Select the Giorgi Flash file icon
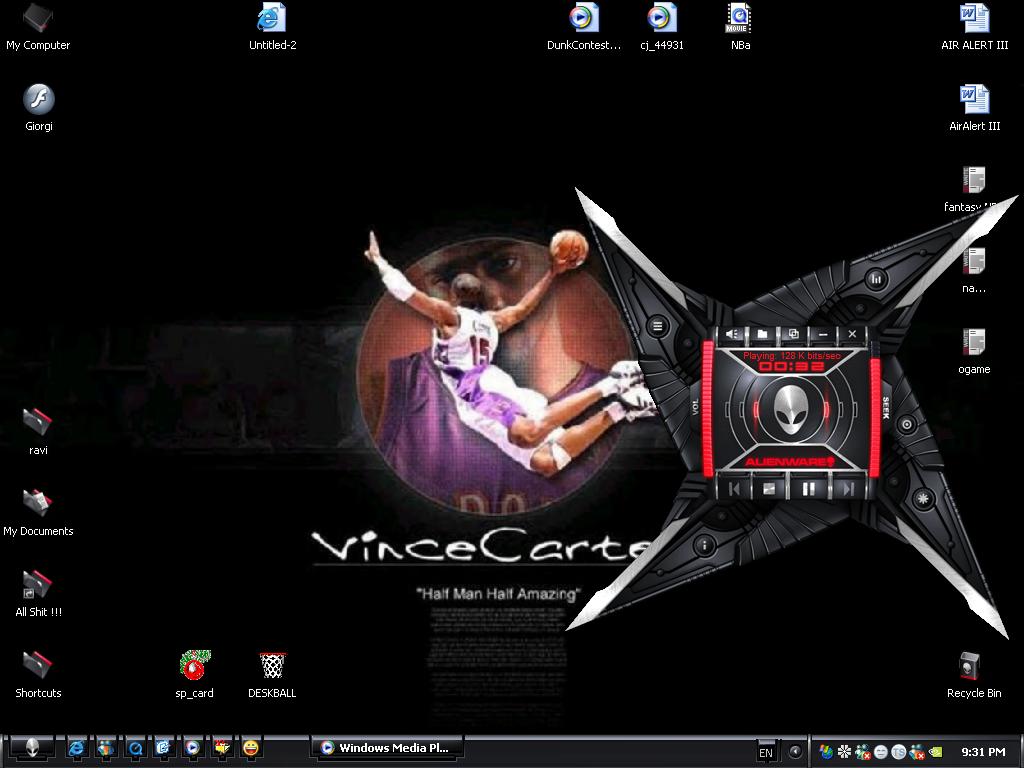The image size is (1024, 768). click(39, 108)
